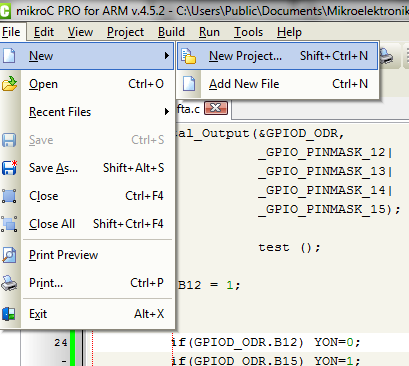This screenshot has height=366, width=409.
Task: Click the Save As floppy disk icon
Action: coord(9,168)
